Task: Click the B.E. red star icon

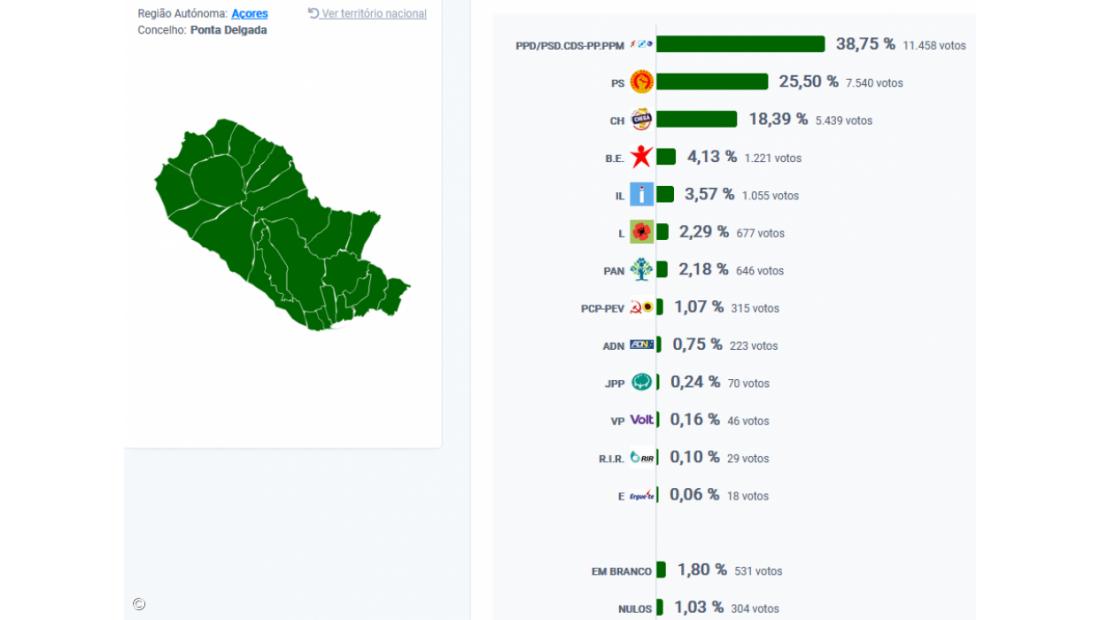Action: (641, 156)
